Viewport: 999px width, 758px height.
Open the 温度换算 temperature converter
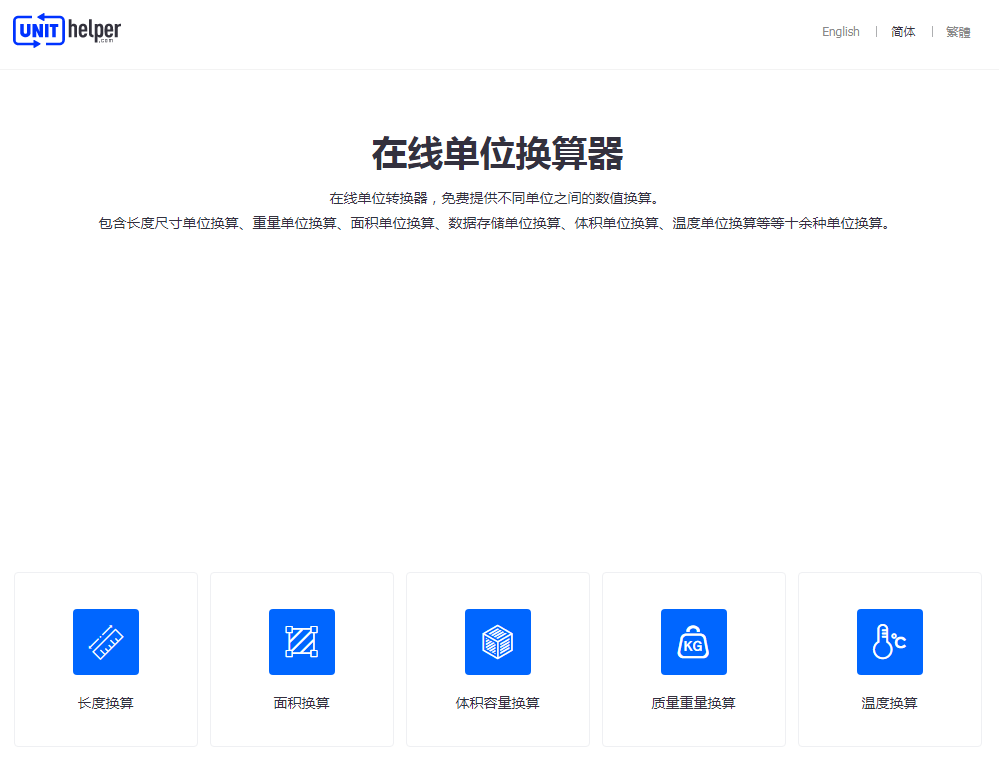[889, 703]
